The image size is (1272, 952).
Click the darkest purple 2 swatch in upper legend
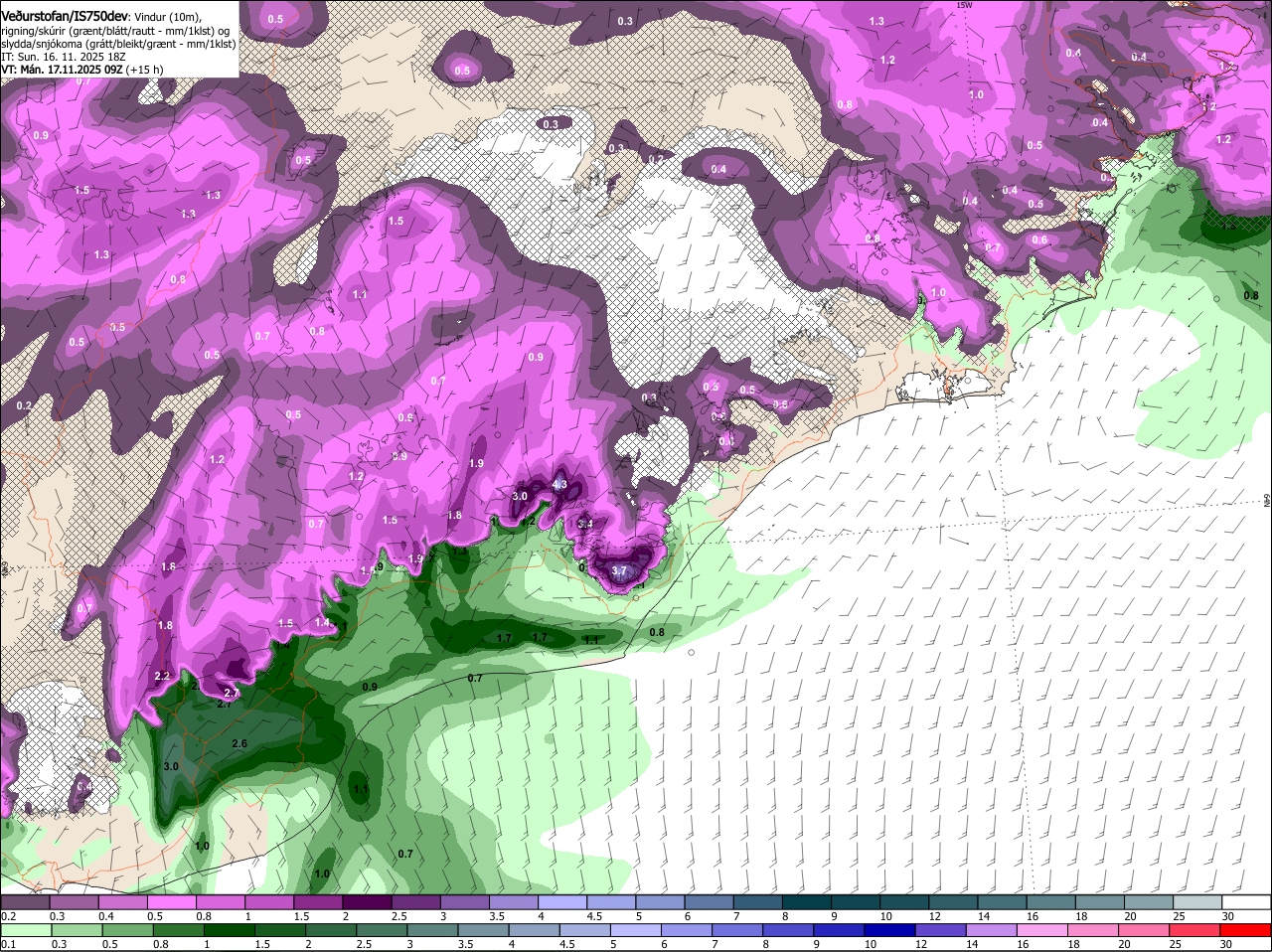point(367,902)
